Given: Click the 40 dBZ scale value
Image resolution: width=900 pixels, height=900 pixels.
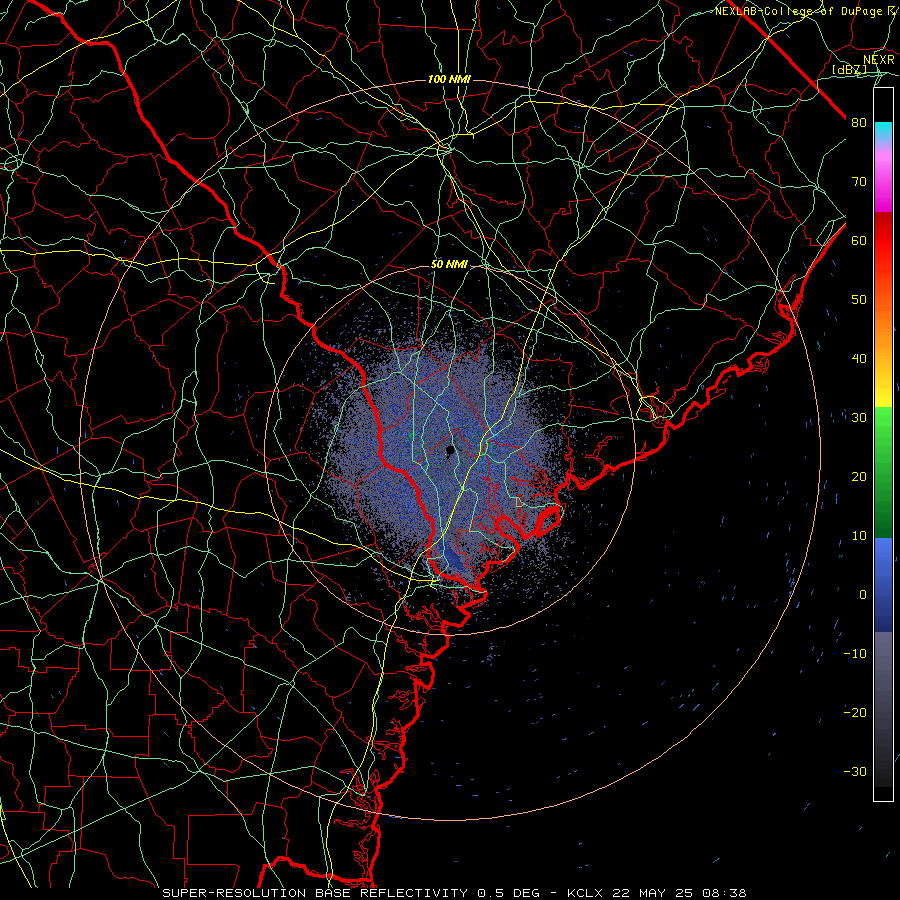Looking at the screenshot, I should pos(859,359).
